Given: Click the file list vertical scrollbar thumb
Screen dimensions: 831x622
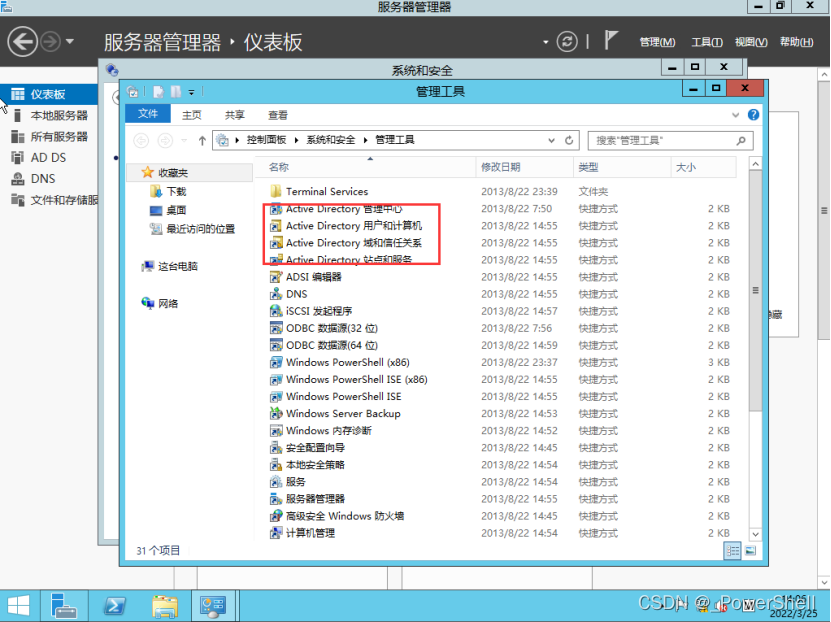Looking at the screenshot, I should pos(755,290).
